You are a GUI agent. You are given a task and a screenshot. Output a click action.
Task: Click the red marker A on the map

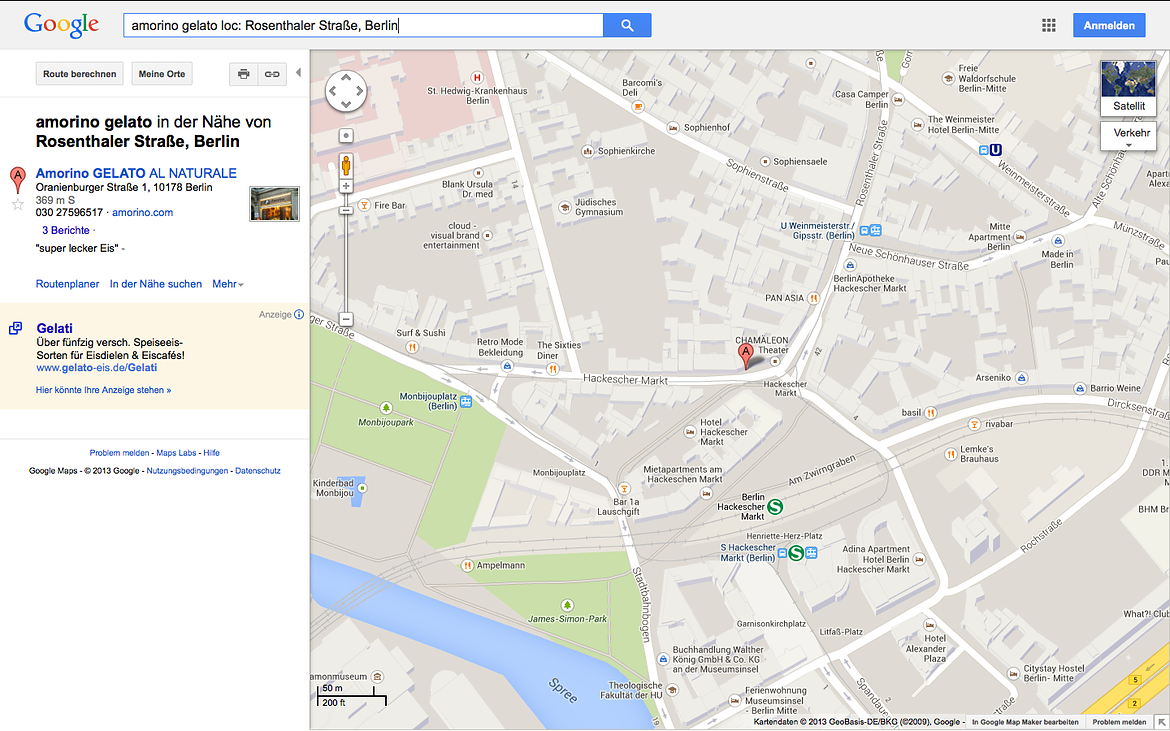(745, 356)
